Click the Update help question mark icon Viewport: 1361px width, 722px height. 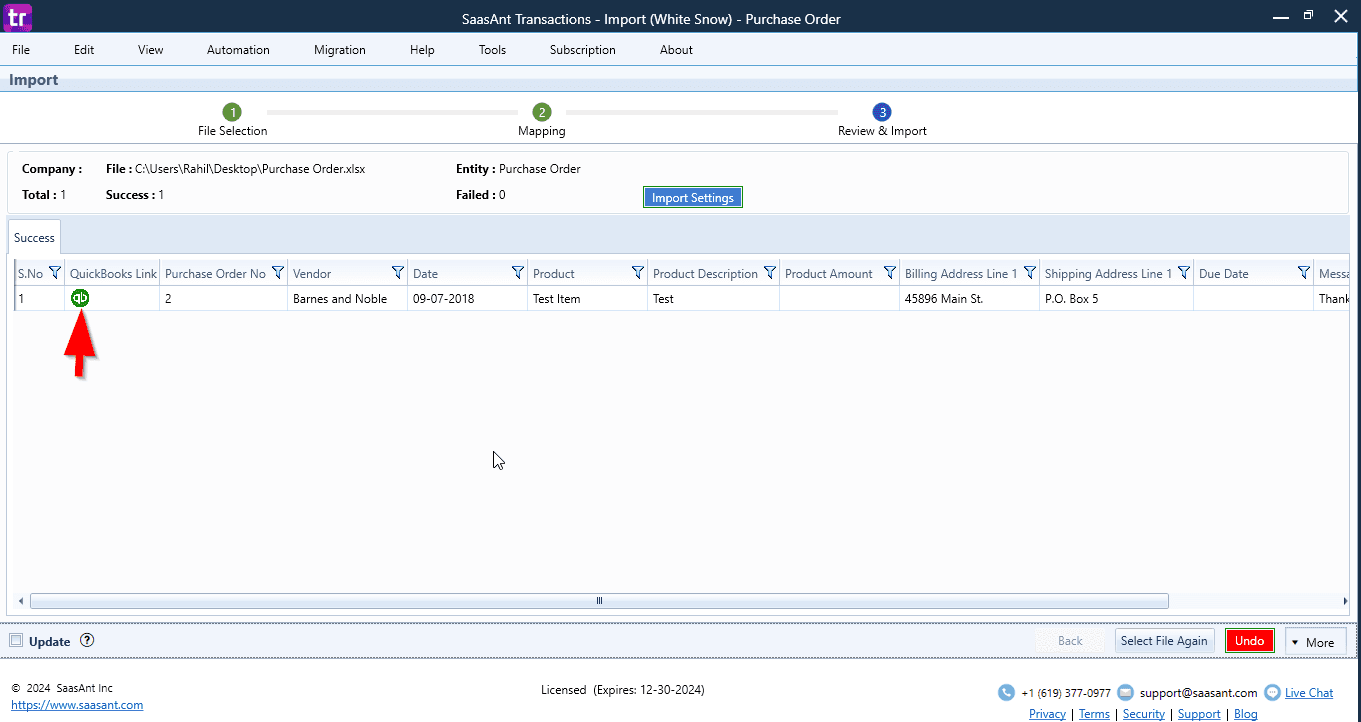(87, 641)
